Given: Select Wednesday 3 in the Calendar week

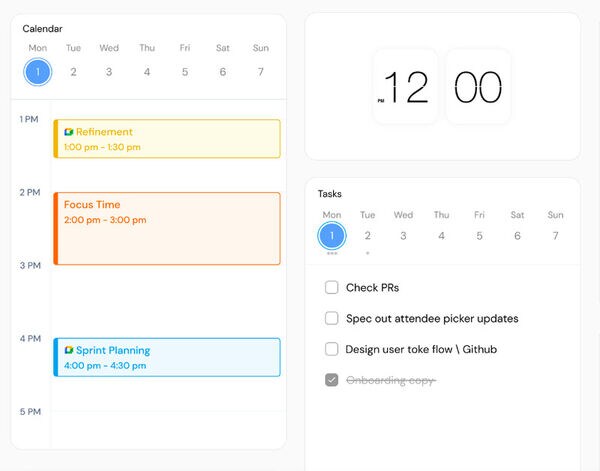Looking at the screenshot, I should click(109, 72).
